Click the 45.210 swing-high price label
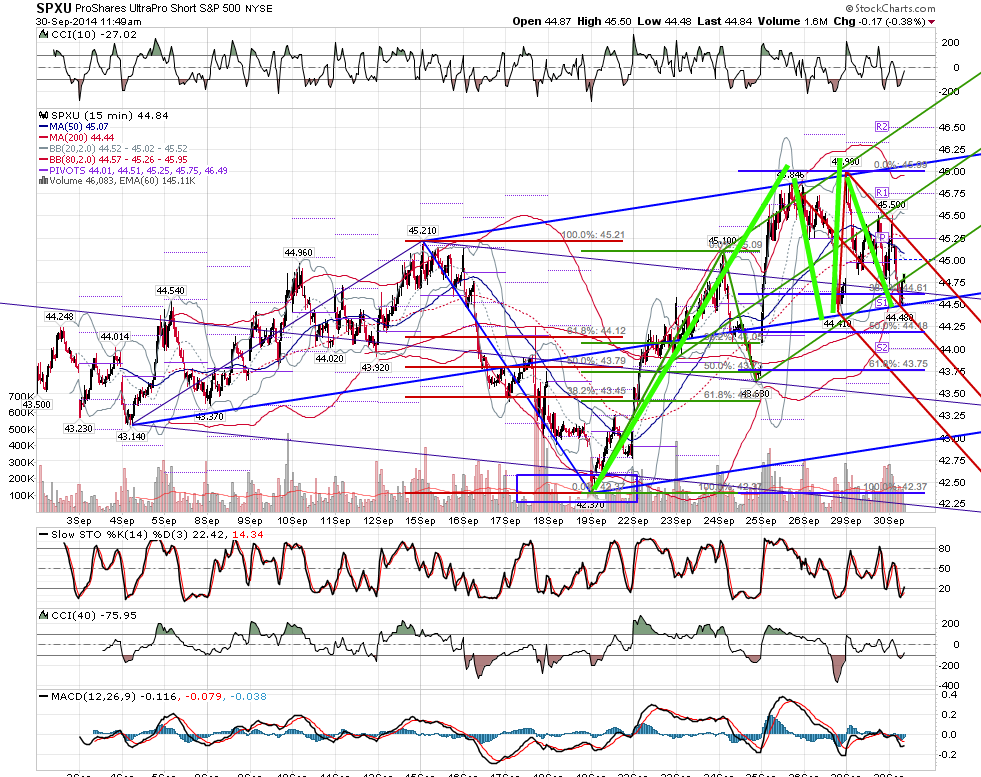981x777 pixels. 422,231
